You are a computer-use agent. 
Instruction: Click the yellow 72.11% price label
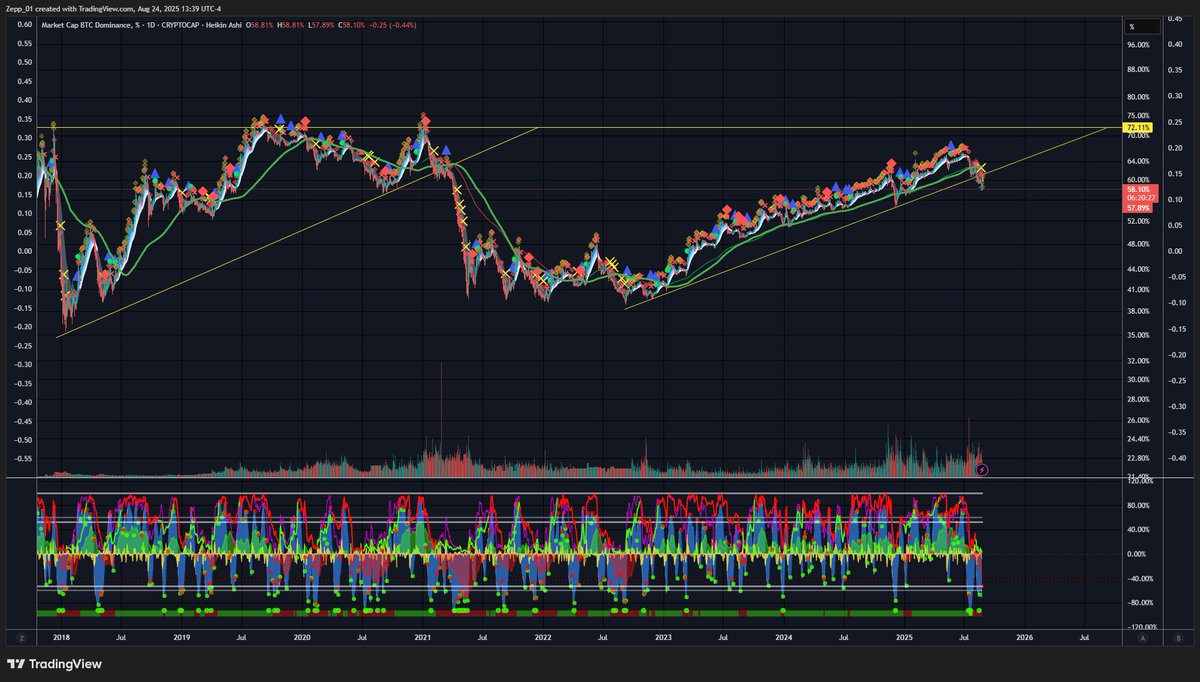click(x=1138, y=128)
